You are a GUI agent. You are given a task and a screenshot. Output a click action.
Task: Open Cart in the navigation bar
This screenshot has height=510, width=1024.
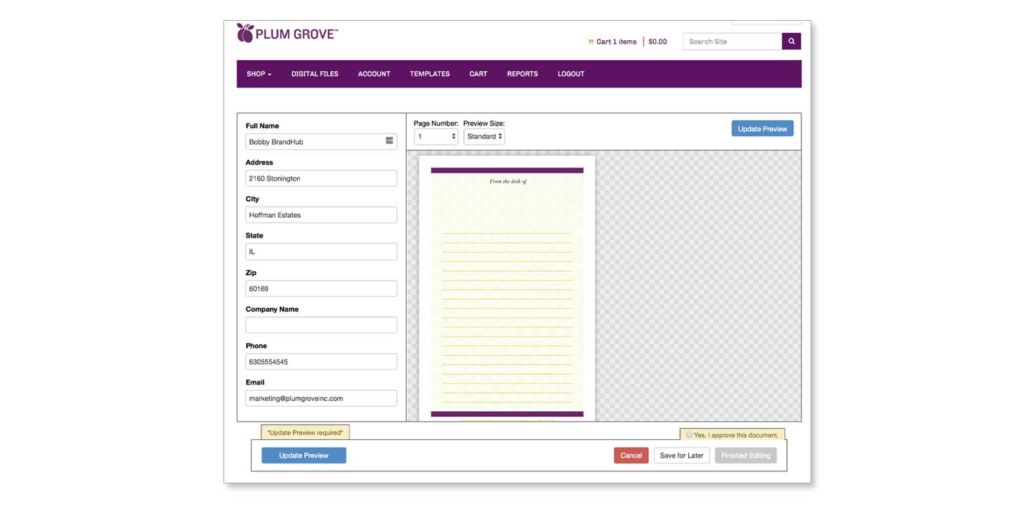tap(478, 74)
